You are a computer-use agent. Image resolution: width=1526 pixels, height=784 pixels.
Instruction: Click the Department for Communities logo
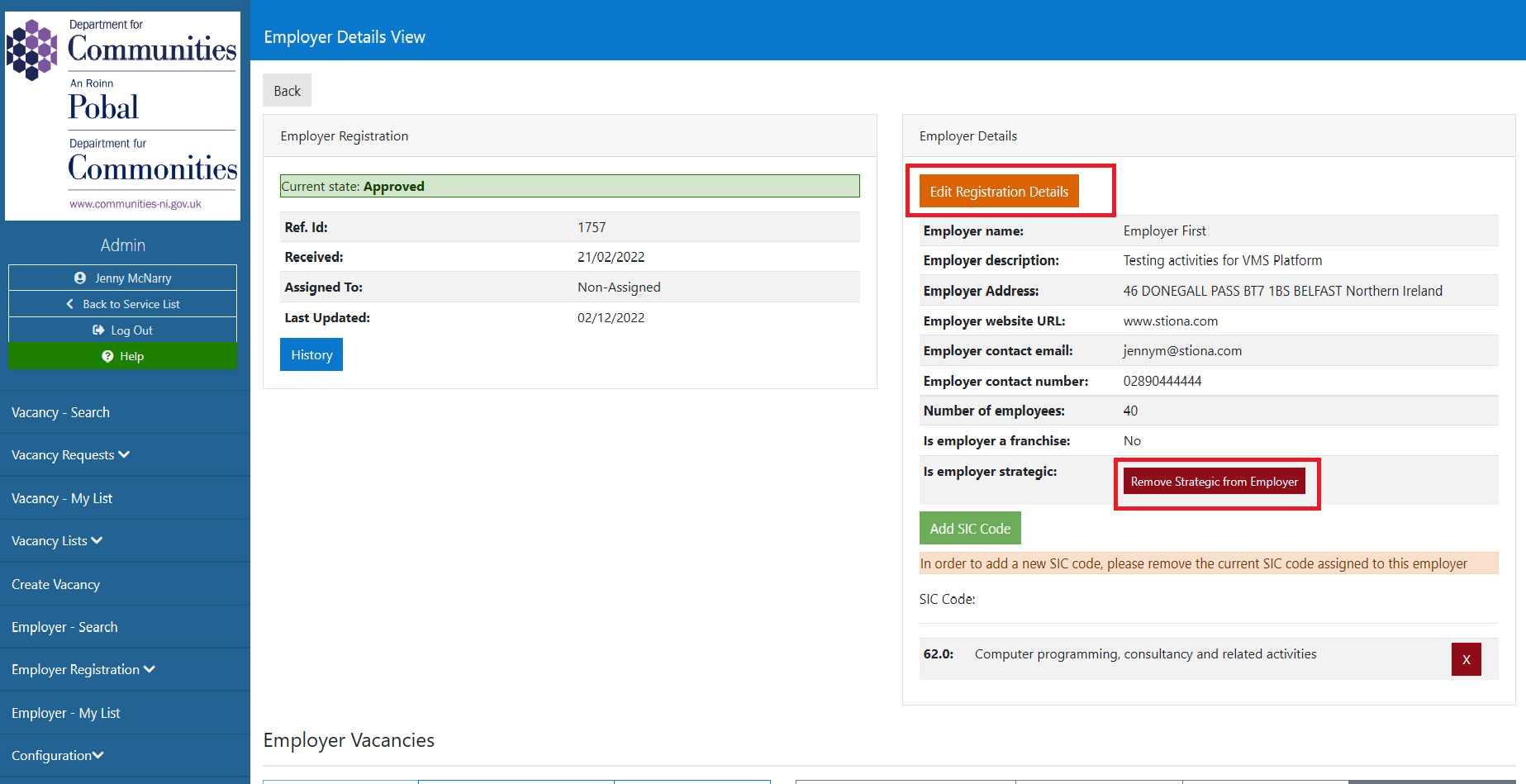click(x=122, y=116)
